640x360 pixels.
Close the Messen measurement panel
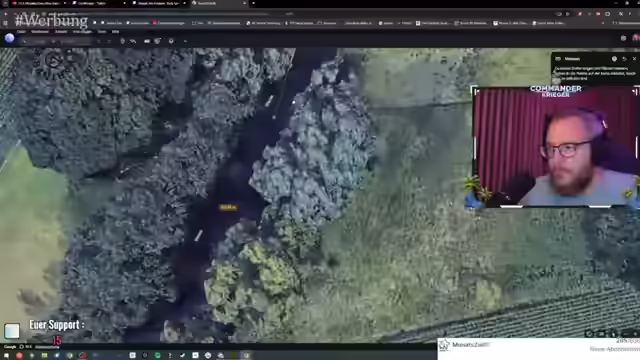coord(634,59)
